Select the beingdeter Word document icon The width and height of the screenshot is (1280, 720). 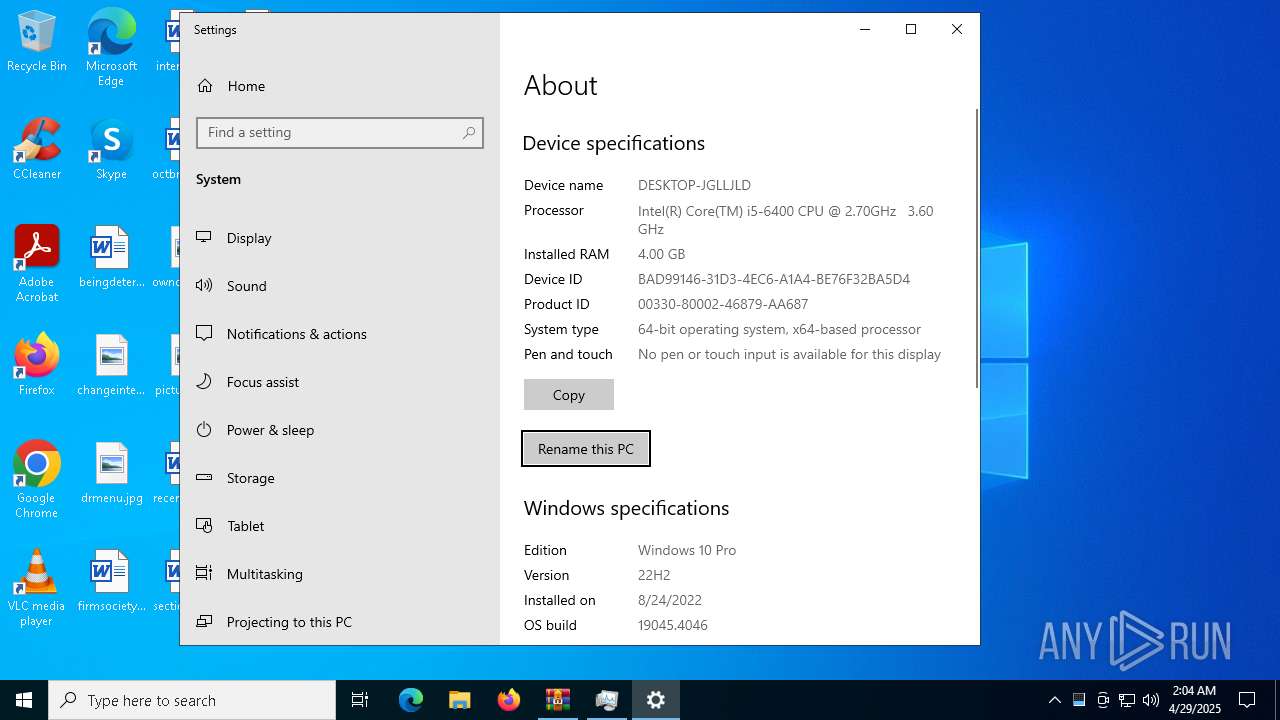click(x=111, y=258)
